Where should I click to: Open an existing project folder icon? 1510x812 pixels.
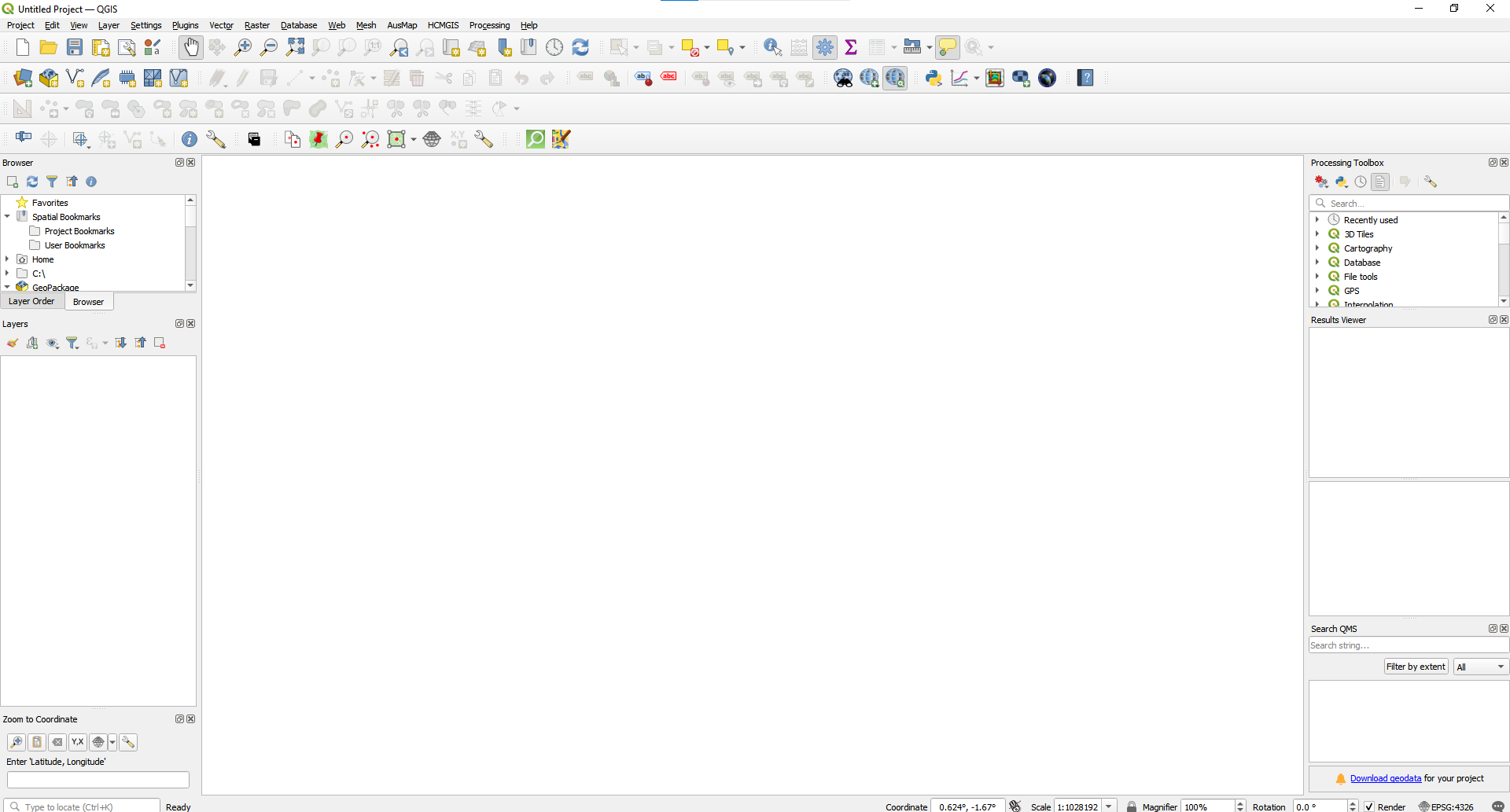coord(49,47)
